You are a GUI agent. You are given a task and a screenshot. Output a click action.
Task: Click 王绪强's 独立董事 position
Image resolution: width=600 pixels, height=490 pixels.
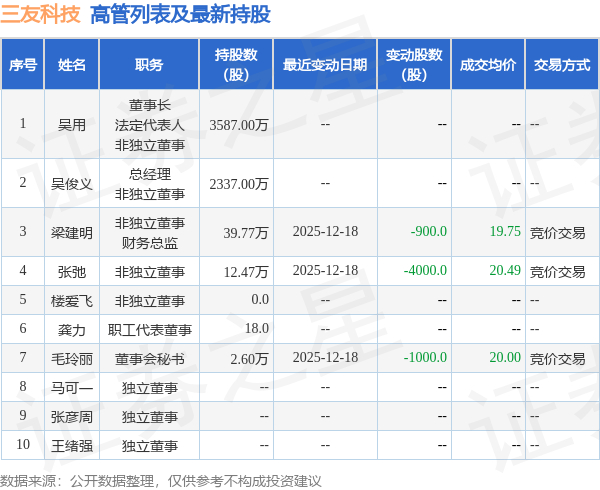[x=150, y=446]
